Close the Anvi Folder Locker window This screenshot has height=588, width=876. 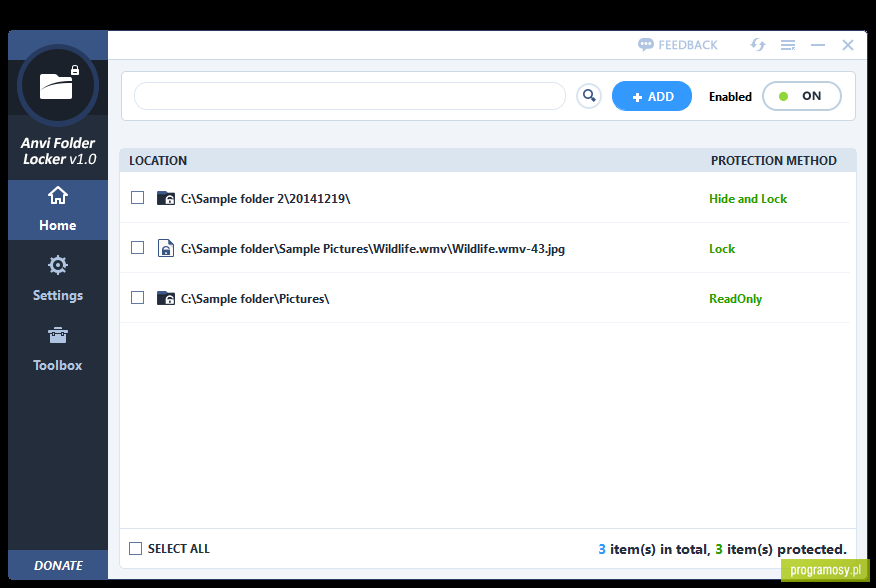point(848,45)
